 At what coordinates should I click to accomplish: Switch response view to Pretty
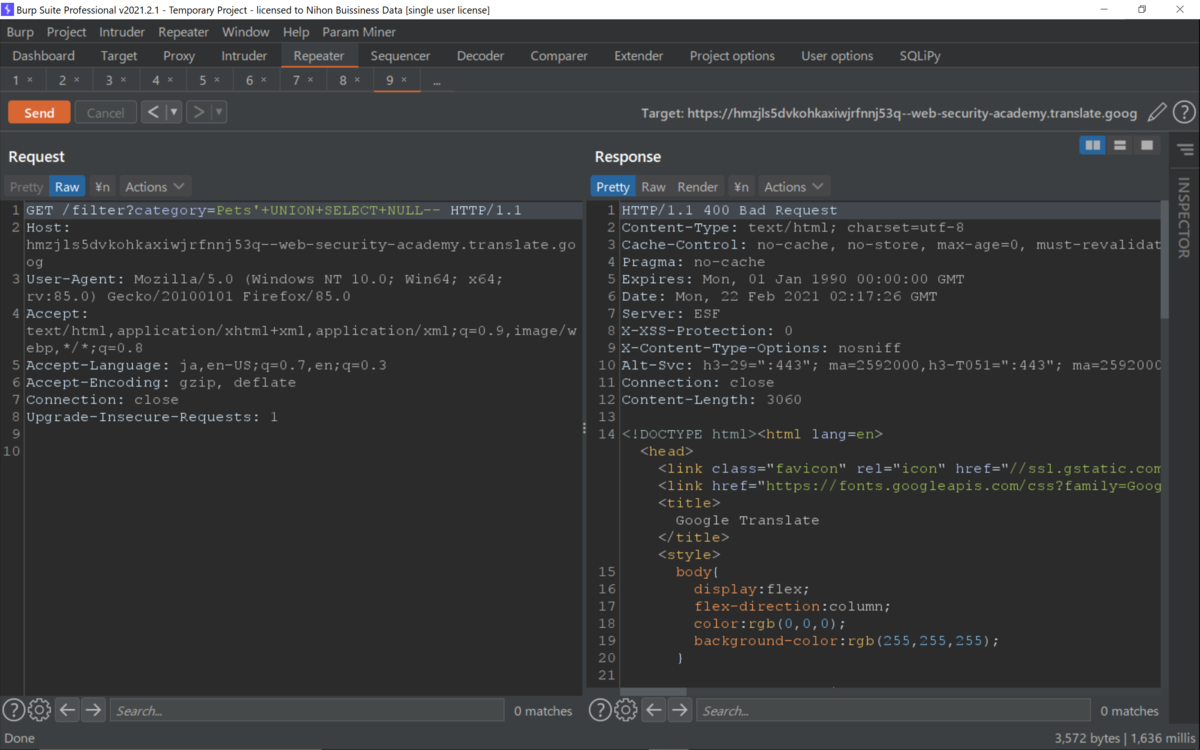613,187
